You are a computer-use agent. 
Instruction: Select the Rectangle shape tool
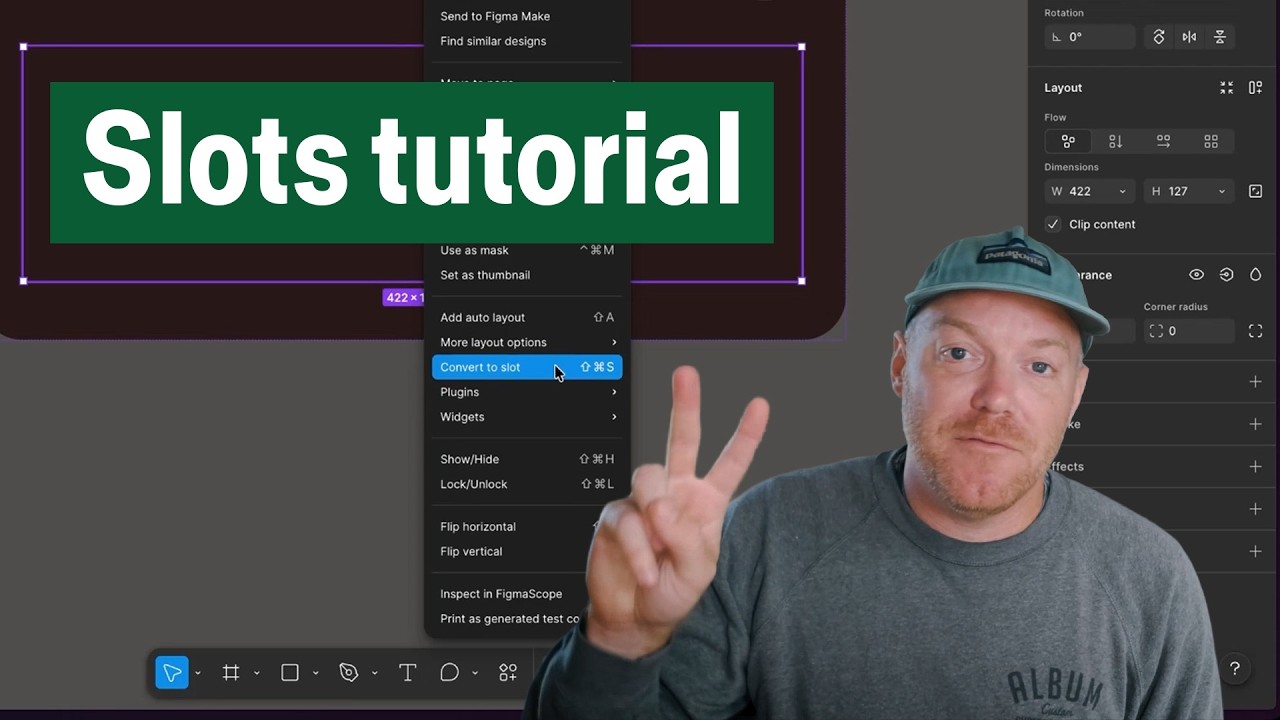[x=290, y=673]
